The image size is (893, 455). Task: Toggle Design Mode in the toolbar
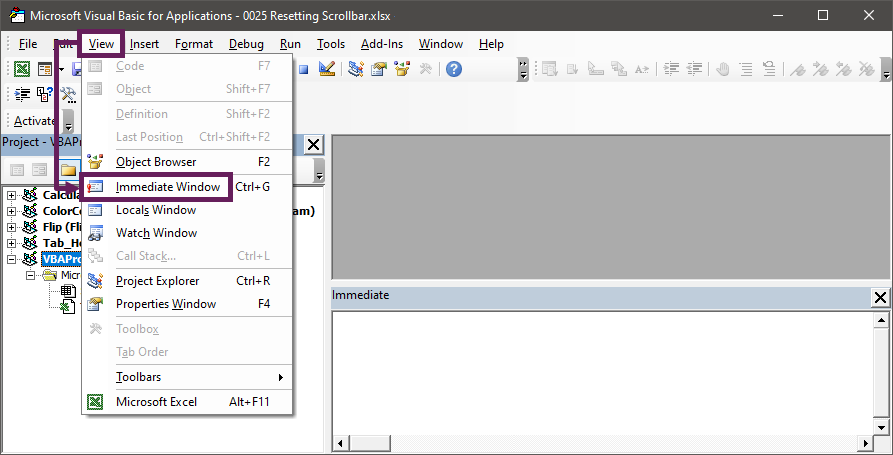tap(327, 69)
